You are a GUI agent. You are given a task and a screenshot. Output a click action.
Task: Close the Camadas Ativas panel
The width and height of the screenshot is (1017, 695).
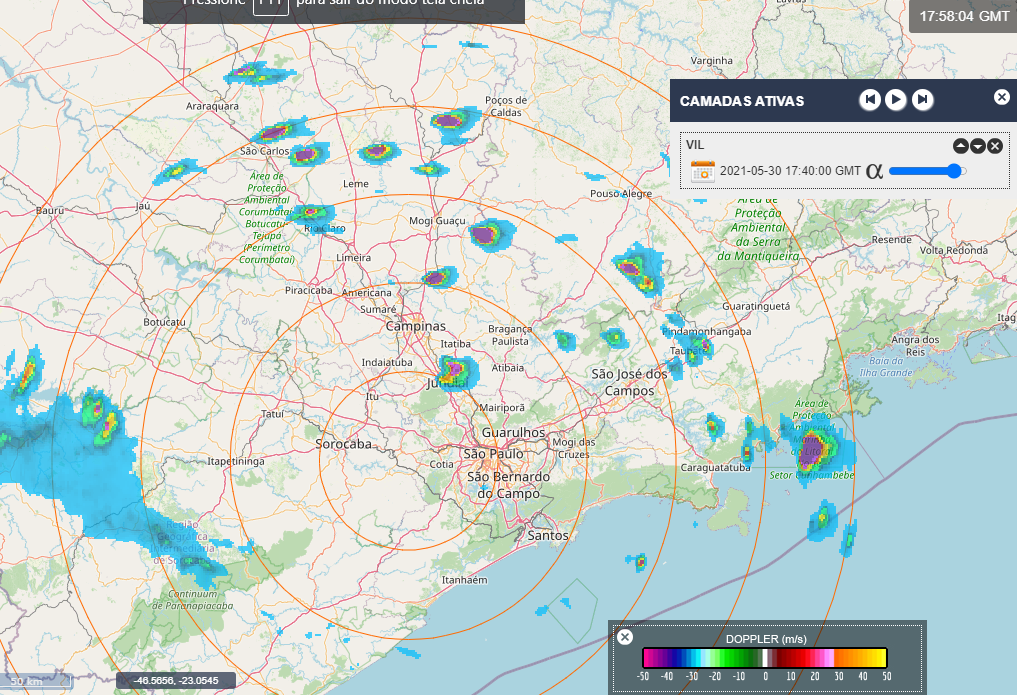coord(1001,97)
